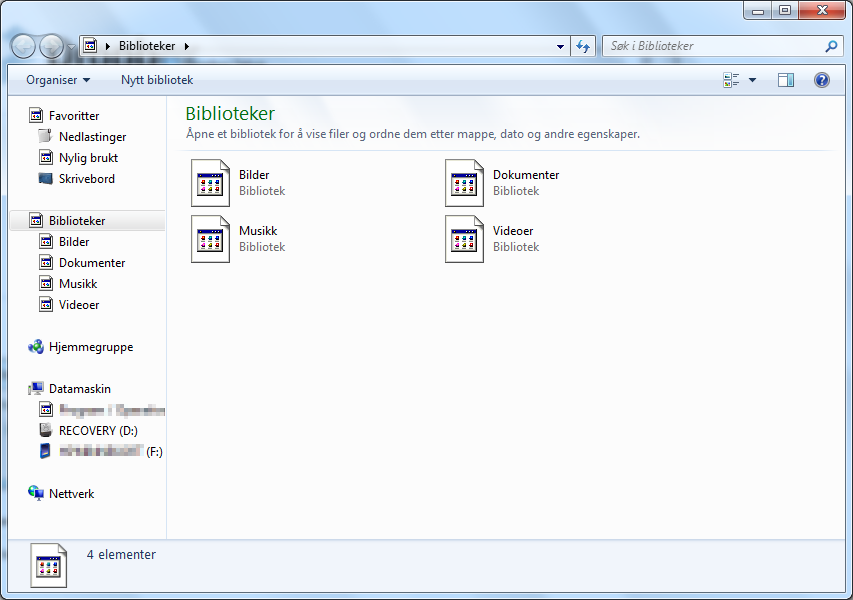
Task: Select the Musikk library icon in main pane
Action: coord(210,239)
